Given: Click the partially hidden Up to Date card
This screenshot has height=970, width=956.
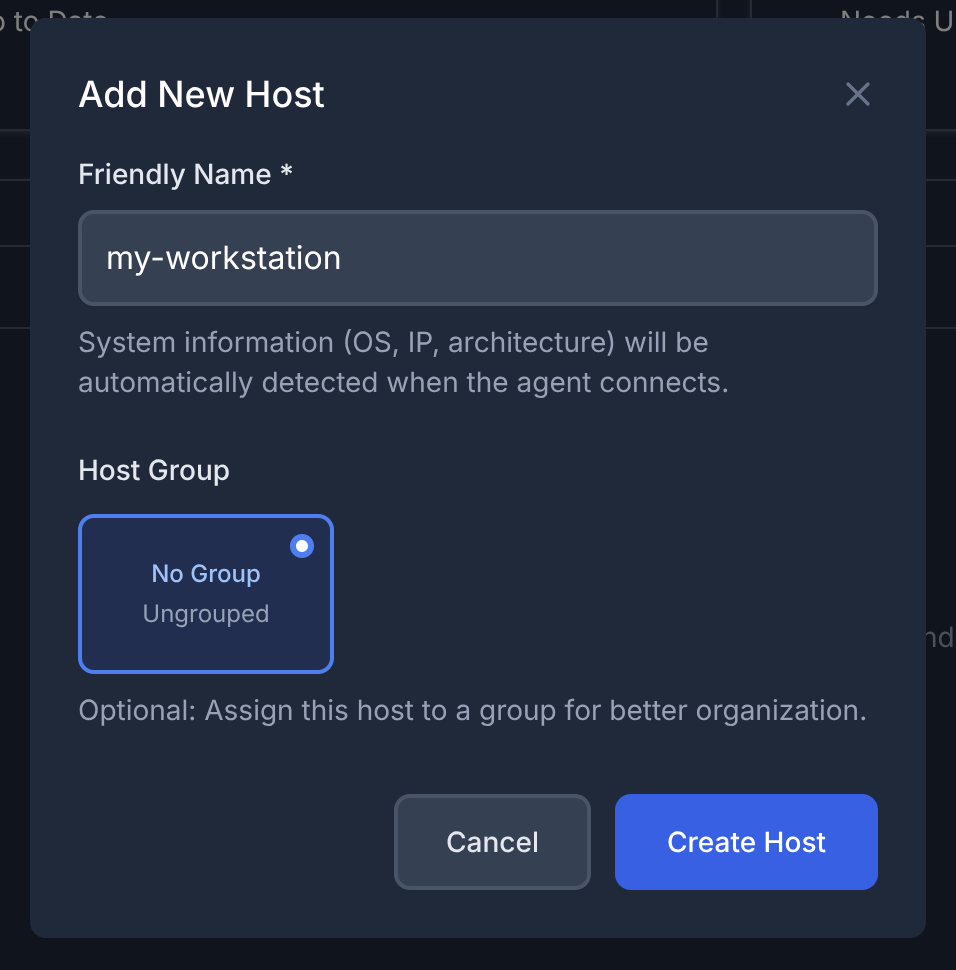Looking at the screenshot, I should point(60,14).
